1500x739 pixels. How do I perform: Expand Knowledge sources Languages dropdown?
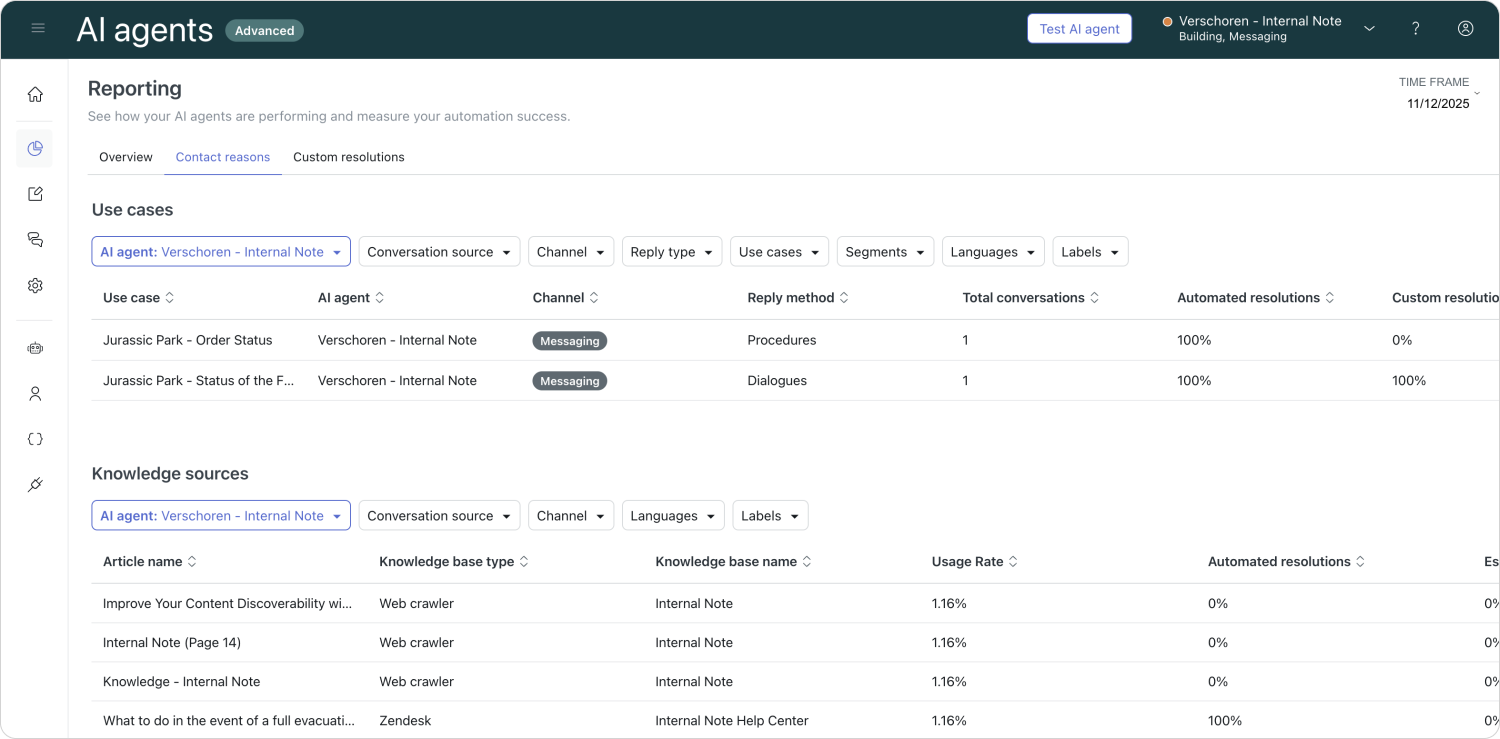click(672, 516)
